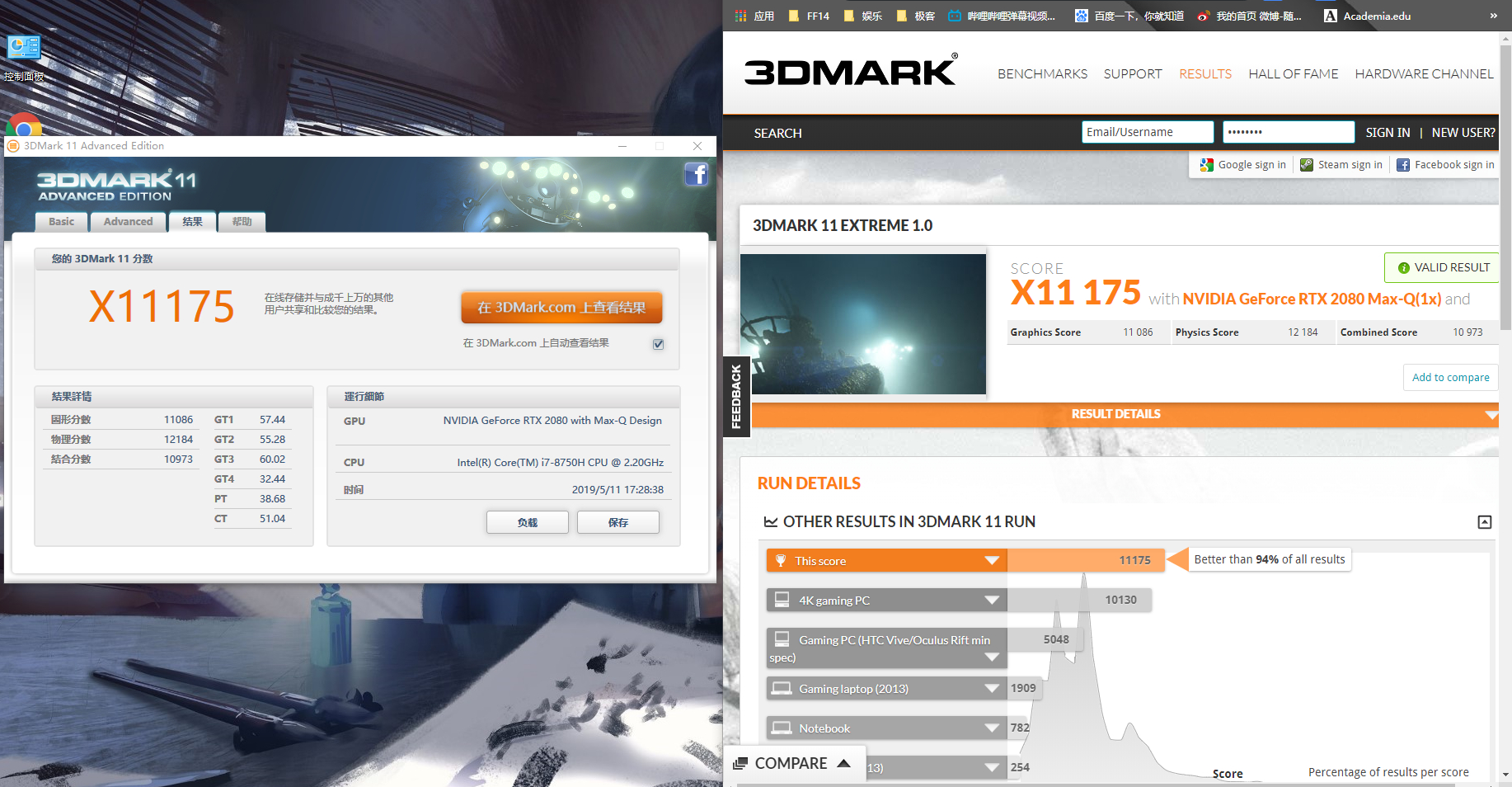
Task: Open the HARDWARE CHANNEL menu
Action: tap(1424, 74)
